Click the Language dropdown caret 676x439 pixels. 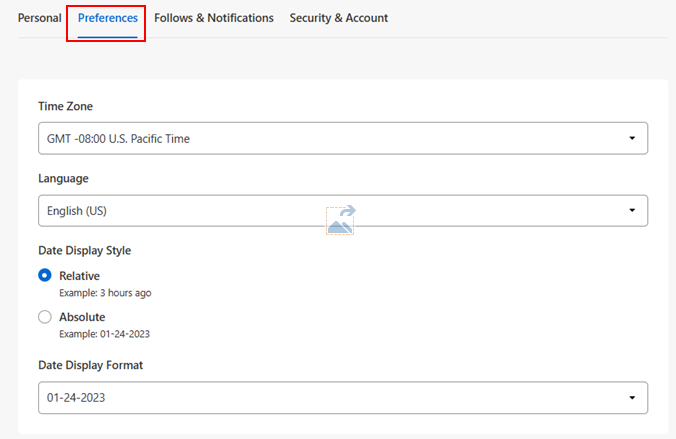(632, 210)
